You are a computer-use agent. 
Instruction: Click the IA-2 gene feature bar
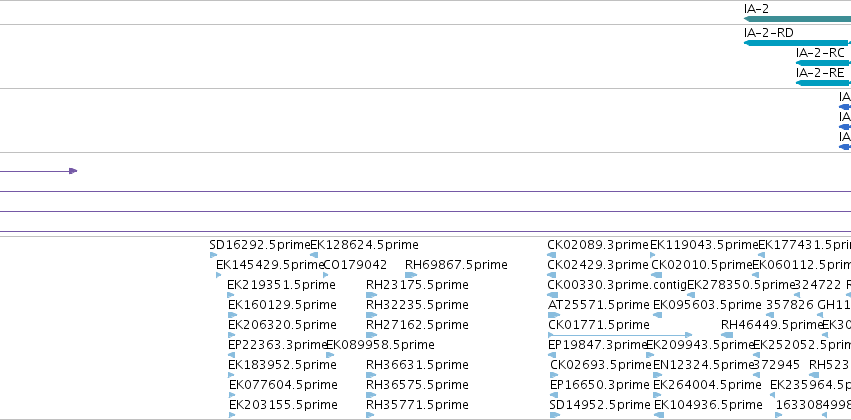pos(797,19)
